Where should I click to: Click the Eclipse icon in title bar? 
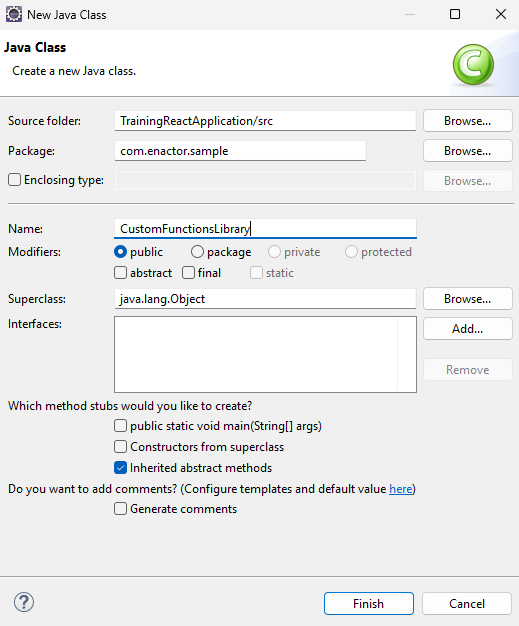(14, 14)
